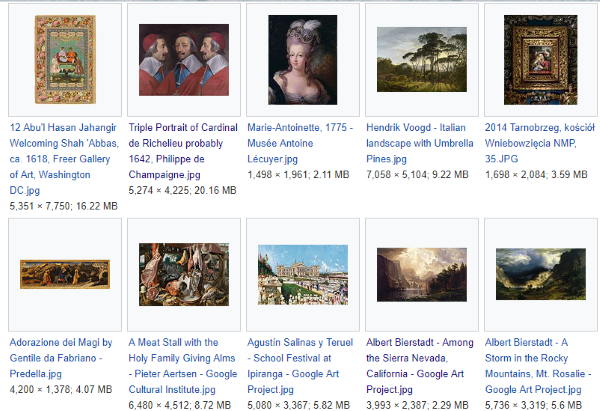Viewport: 600px width, 411px height.
Task: Open the Meat Stall painting thumbnail
Action: tap(184, 274)
